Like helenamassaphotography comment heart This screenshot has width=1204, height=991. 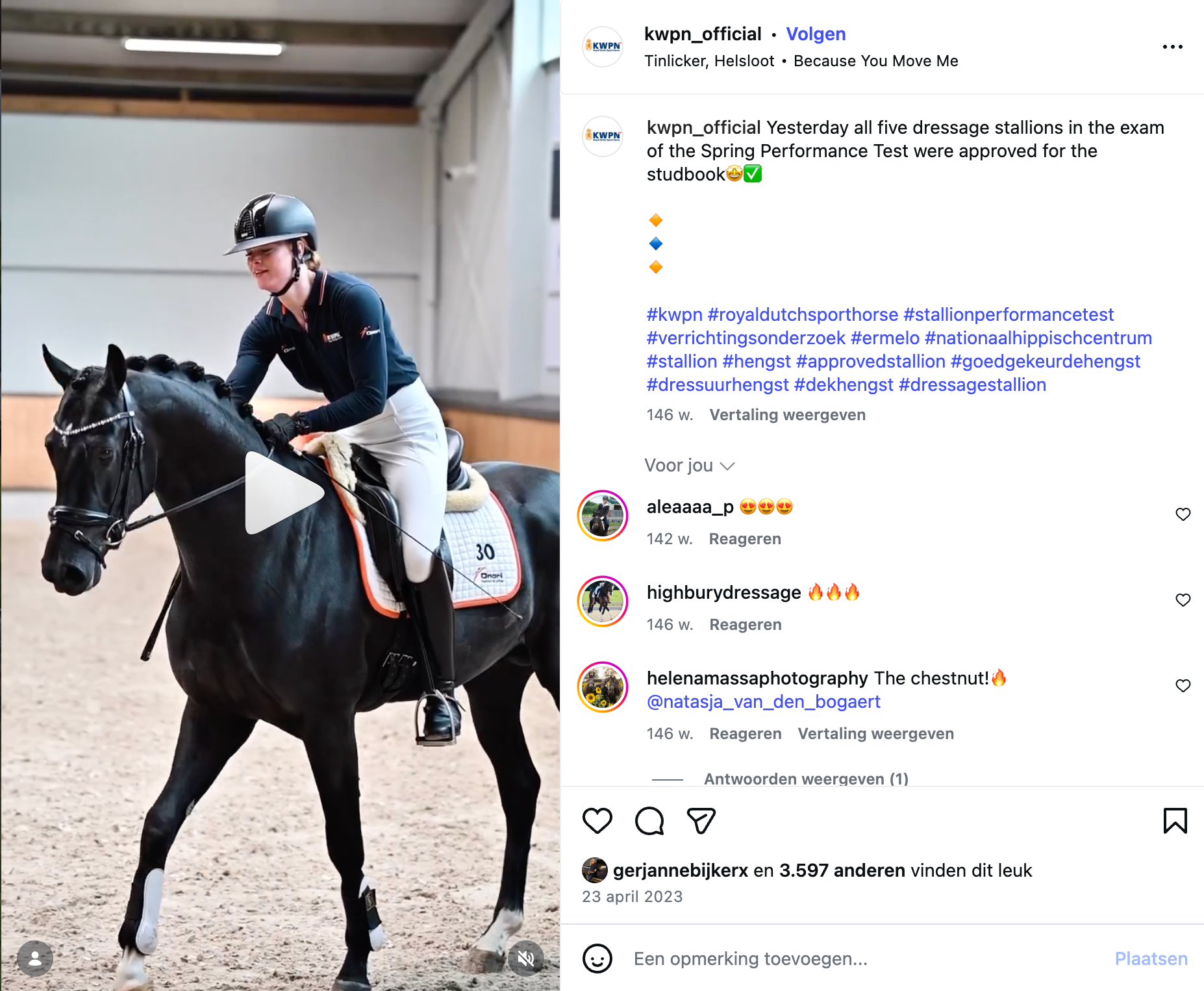coord(1183,686)
